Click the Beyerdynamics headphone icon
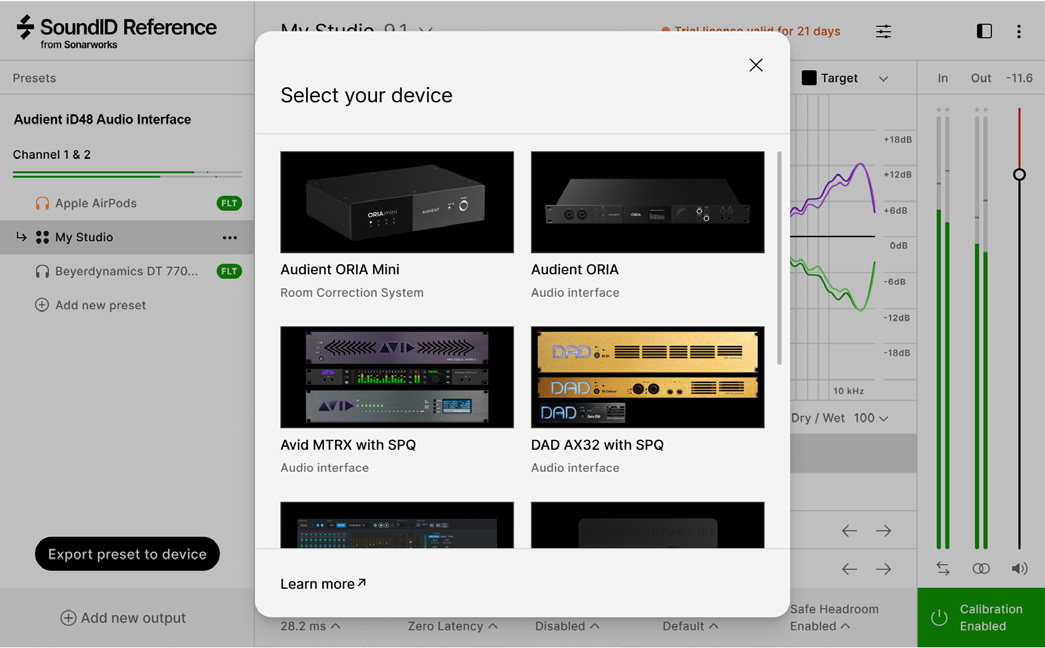 coord(42,271)
